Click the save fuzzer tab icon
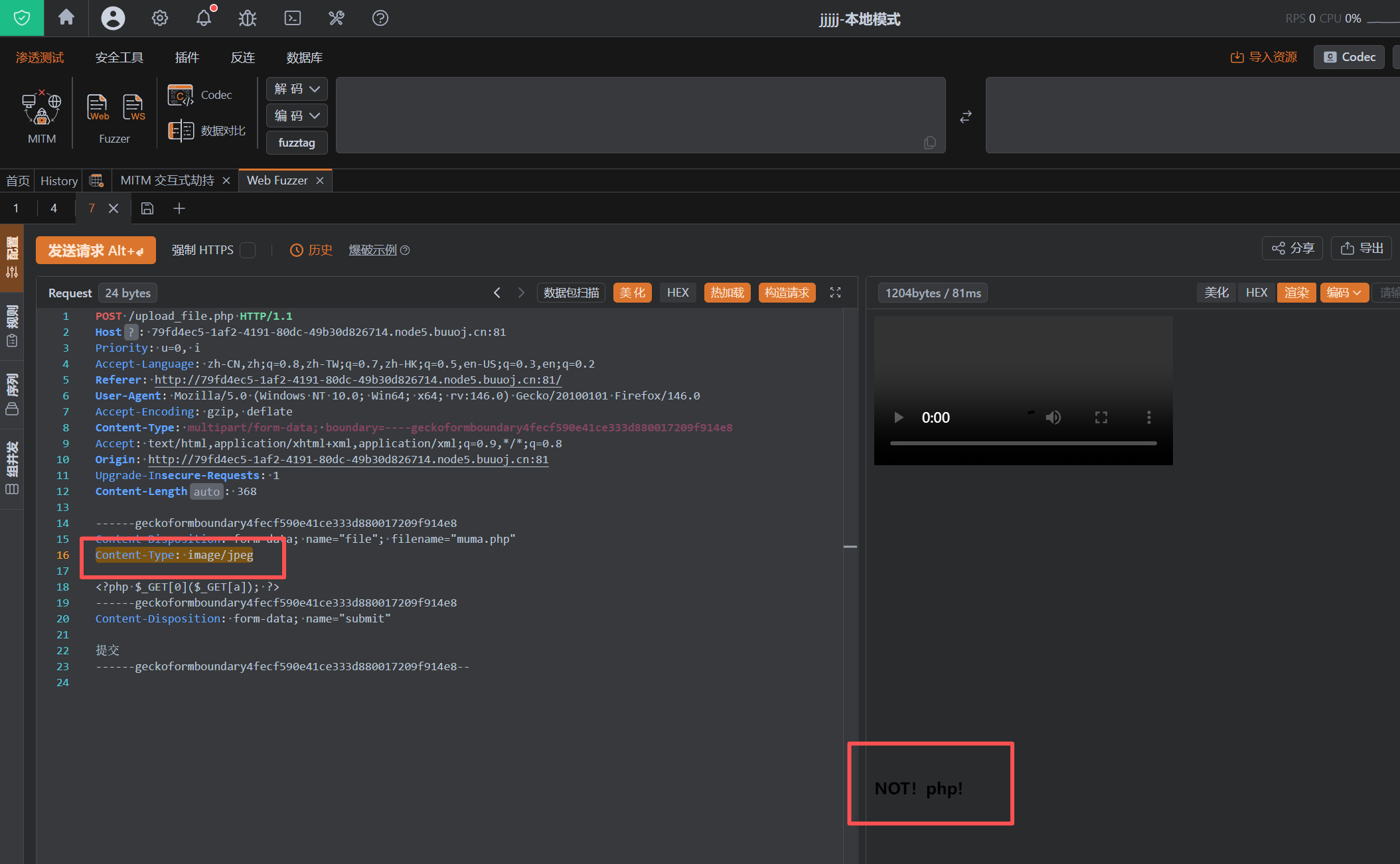 click(x=147, y=208)
